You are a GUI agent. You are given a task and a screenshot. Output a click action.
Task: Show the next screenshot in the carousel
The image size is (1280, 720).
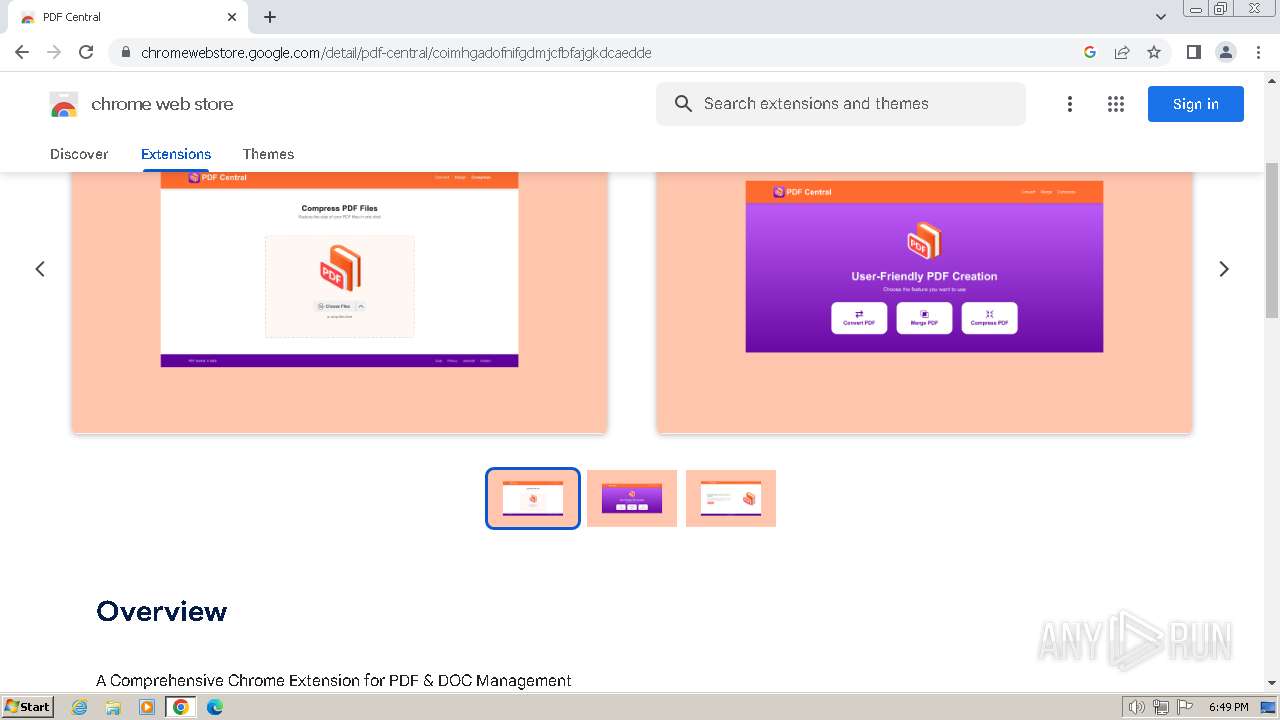click(x=1224, y=269)
